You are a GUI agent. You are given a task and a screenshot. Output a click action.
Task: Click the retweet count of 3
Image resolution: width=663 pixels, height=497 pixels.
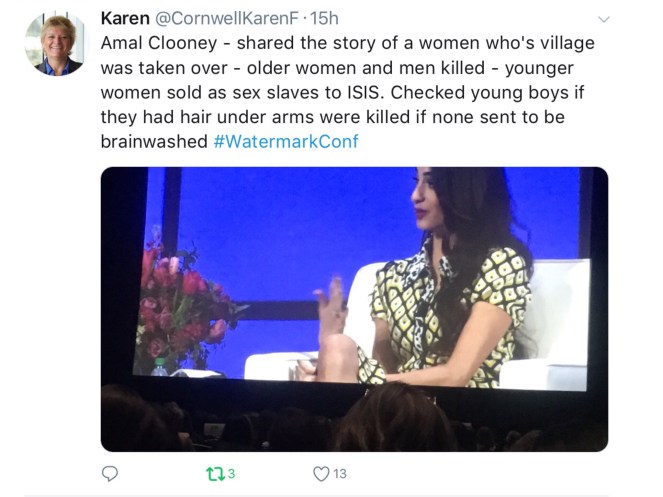click(x=230, y=473)
